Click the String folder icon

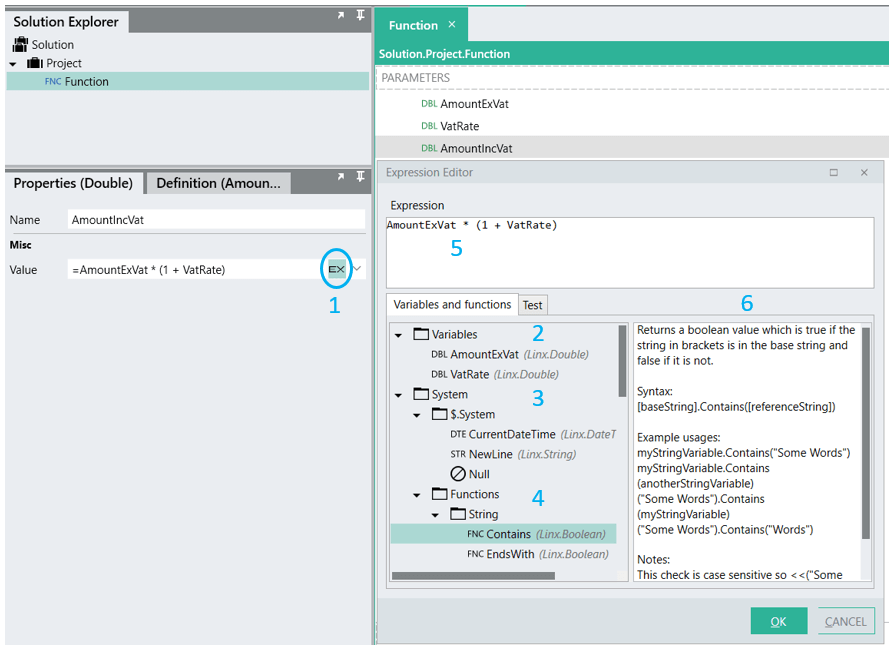point(457,514)
